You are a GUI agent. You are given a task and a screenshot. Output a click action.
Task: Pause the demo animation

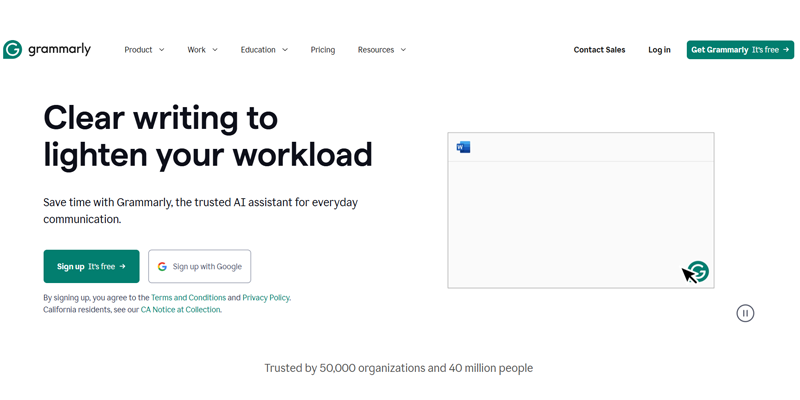pyautogui.click(x=745, y=313)
